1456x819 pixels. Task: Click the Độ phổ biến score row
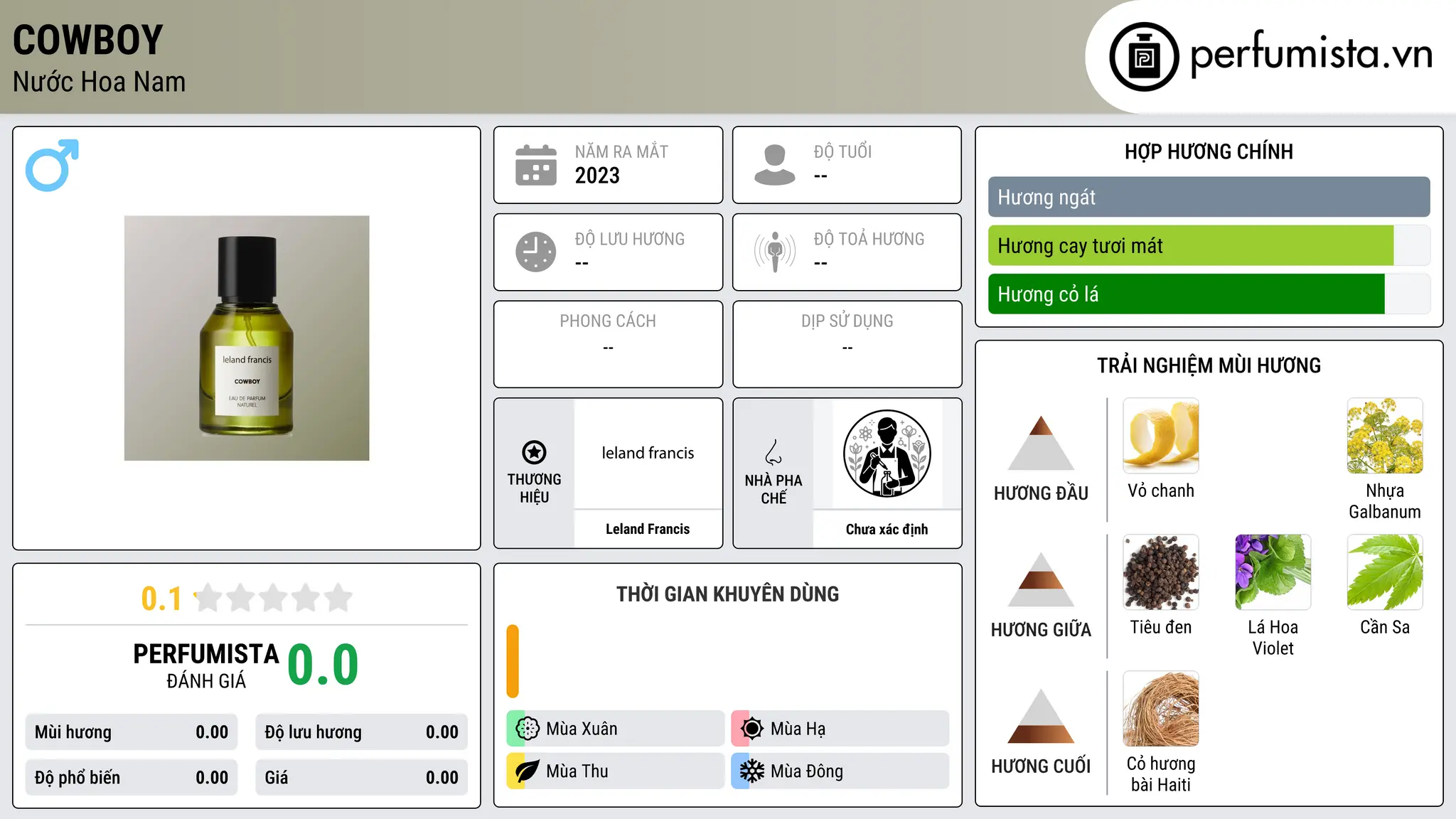[x=132, y=778]
